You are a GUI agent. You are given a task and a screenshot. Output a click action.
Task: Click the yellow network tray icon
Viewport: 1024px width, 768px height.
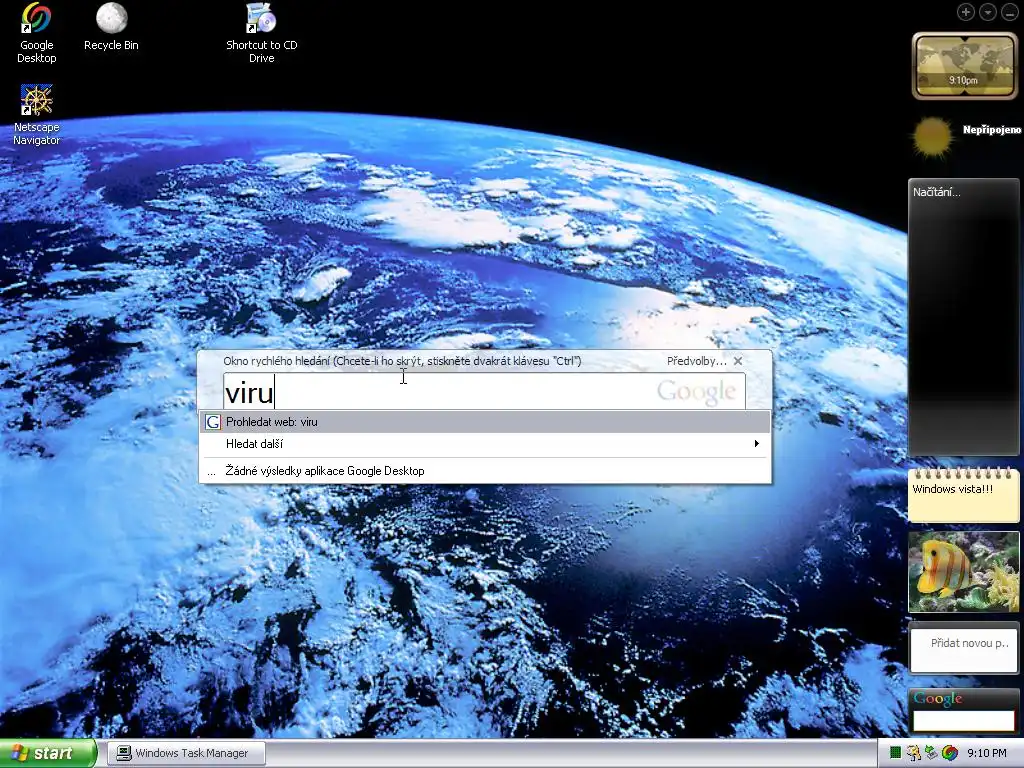(x=913, y=753)
